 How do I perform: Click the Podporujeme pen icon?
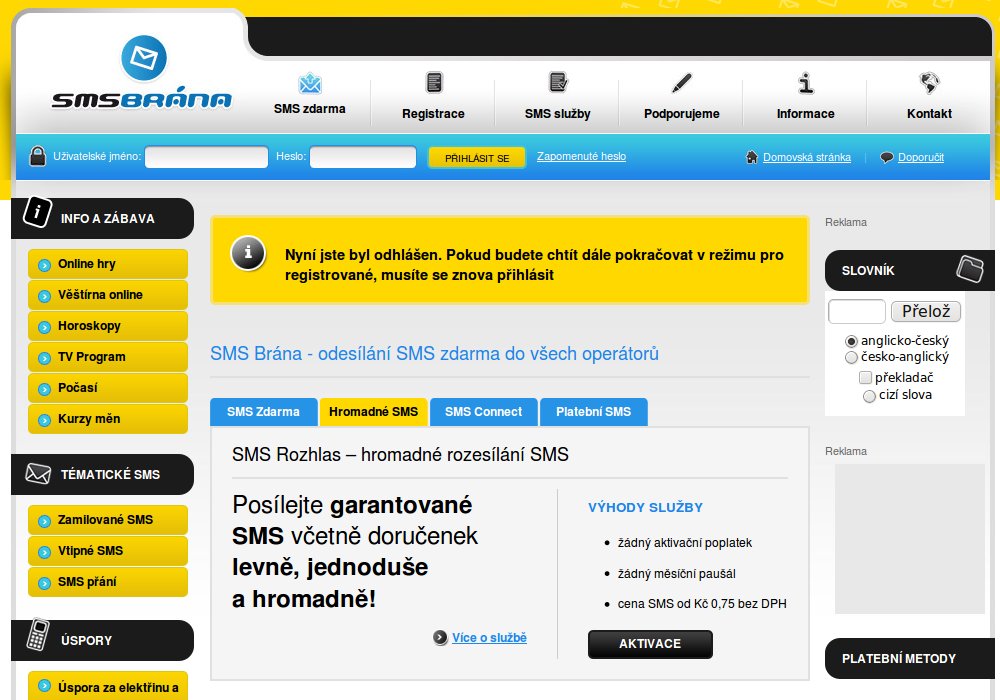(x=682, y=82)
